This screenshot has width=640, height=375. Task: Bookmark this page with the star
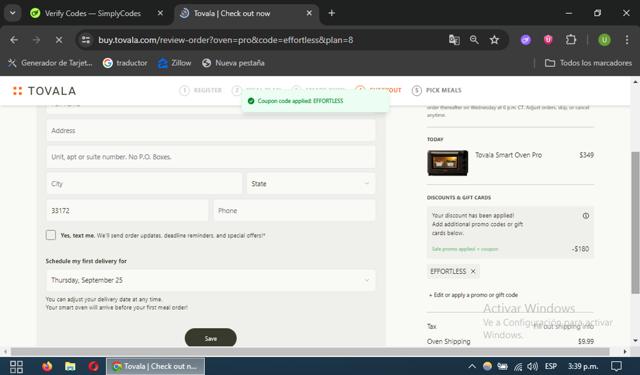click(x=494, y=40)
